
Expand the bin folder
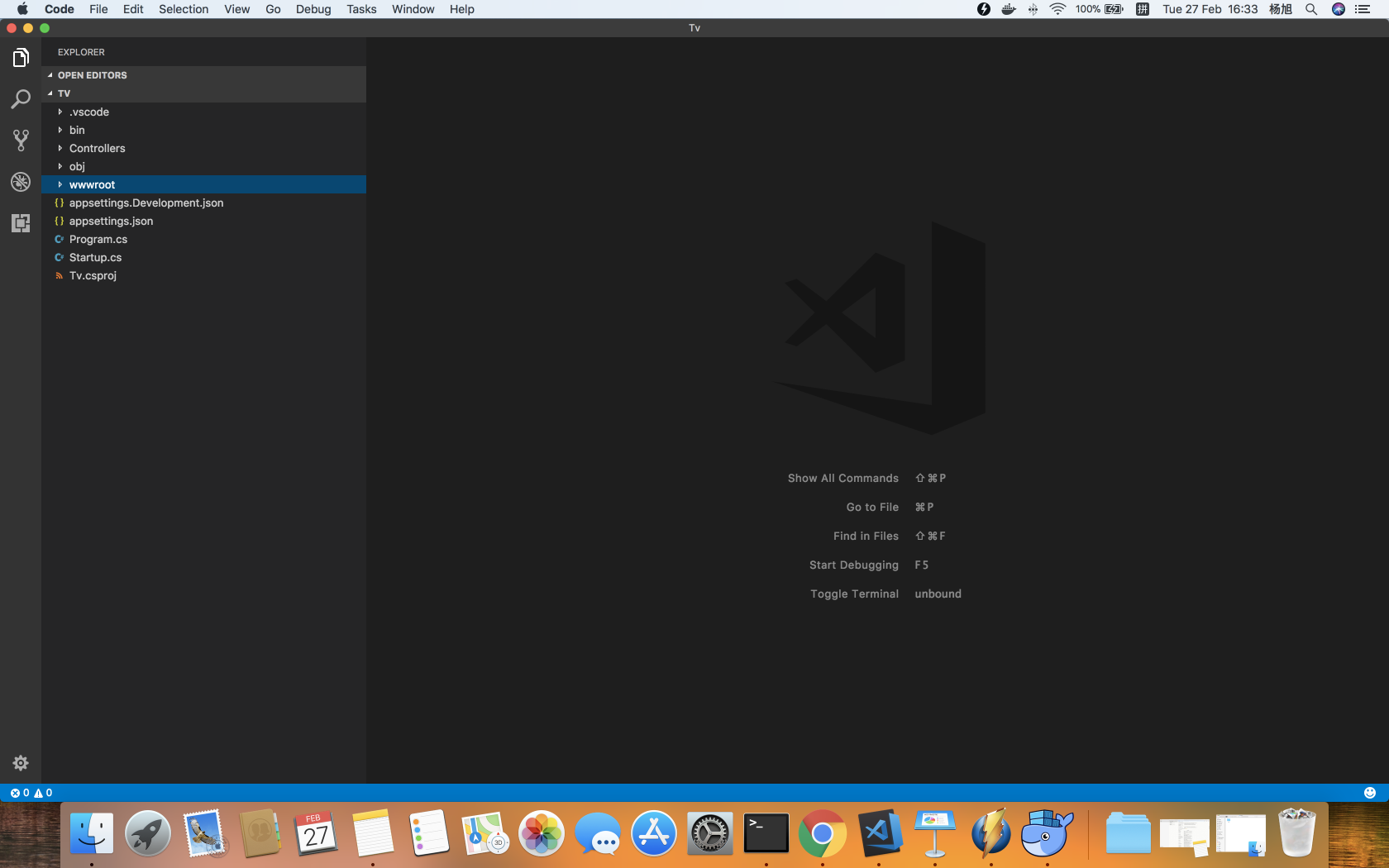(x=203, y=130)
